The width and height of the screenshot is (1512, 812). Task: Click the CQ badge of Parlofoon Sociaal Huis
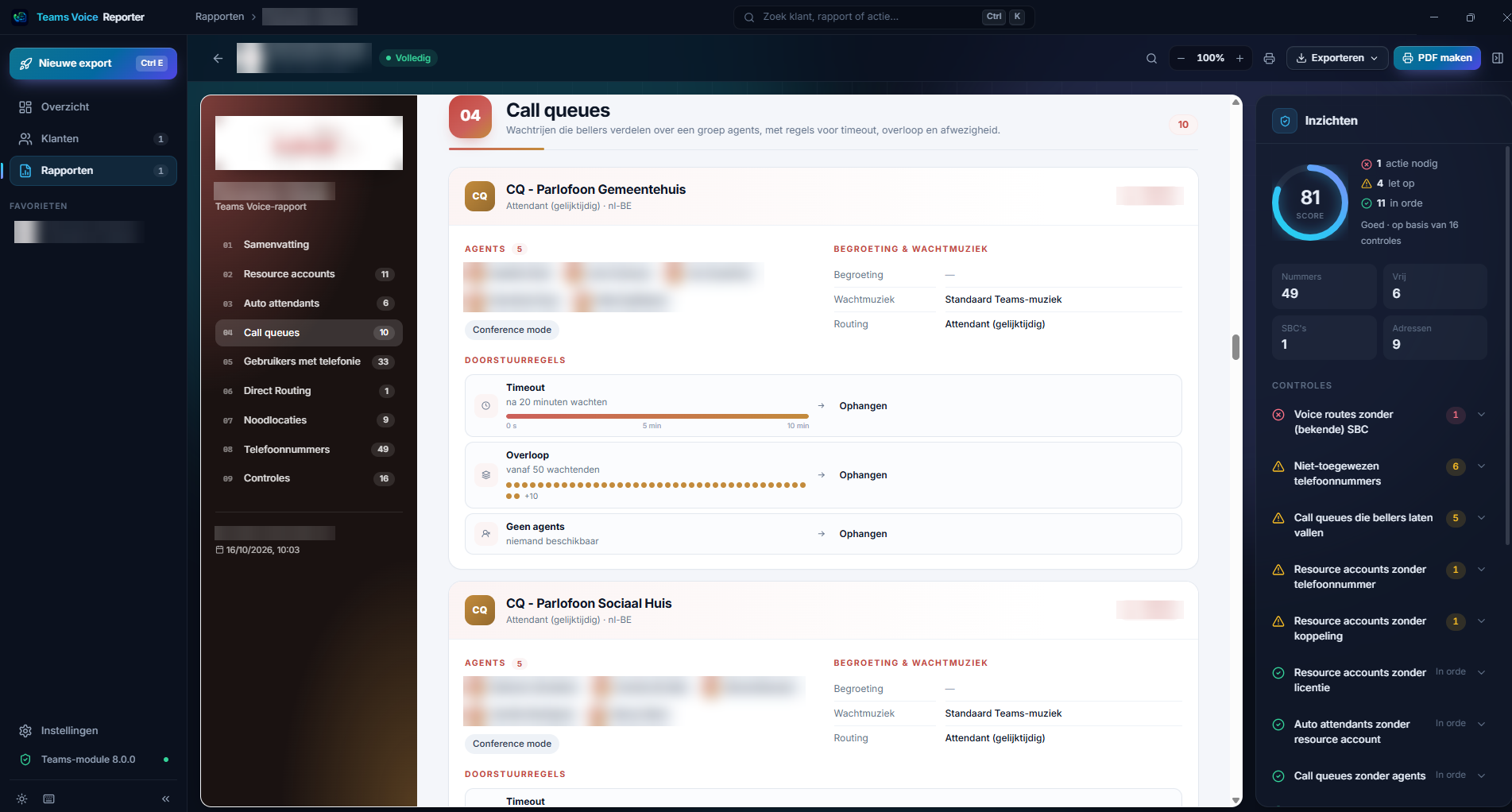tap(480, 610)
